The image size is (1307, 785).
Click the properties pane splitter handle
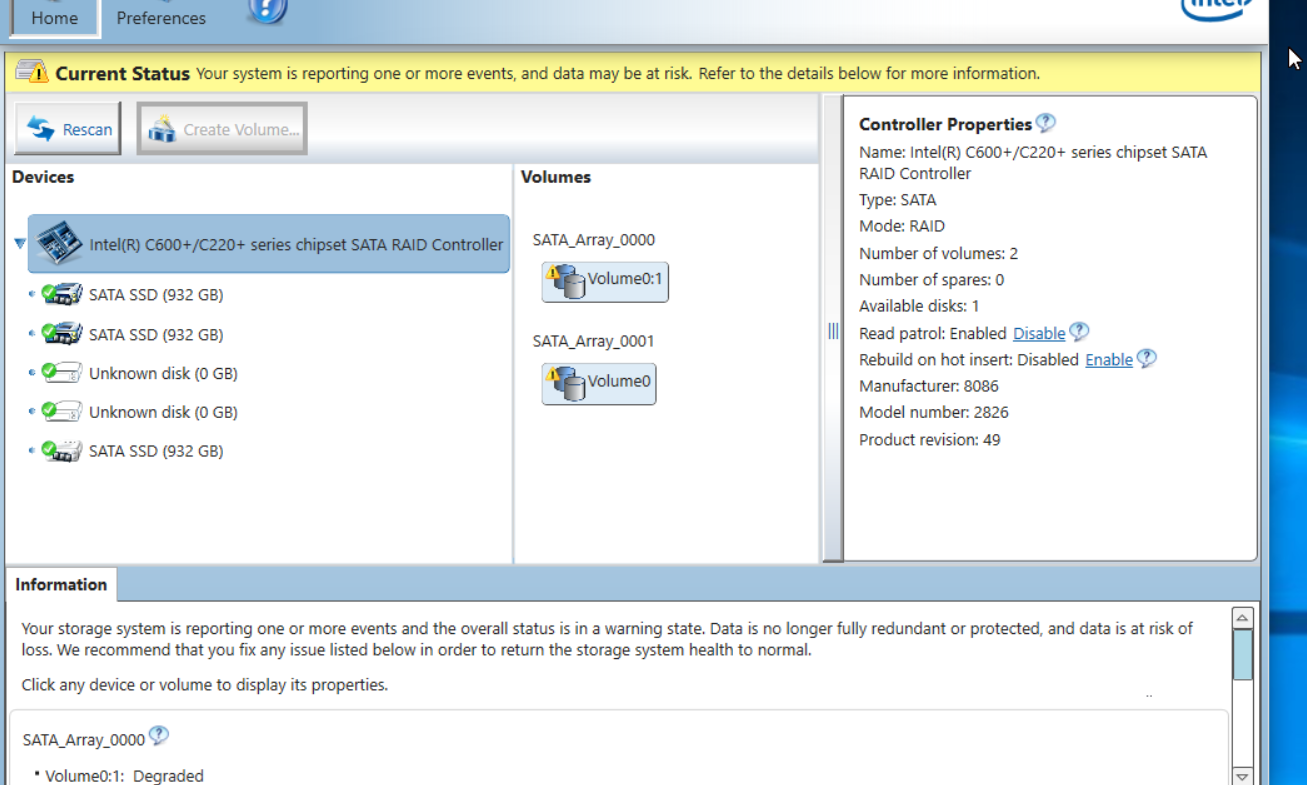click(x=833, y=330)
